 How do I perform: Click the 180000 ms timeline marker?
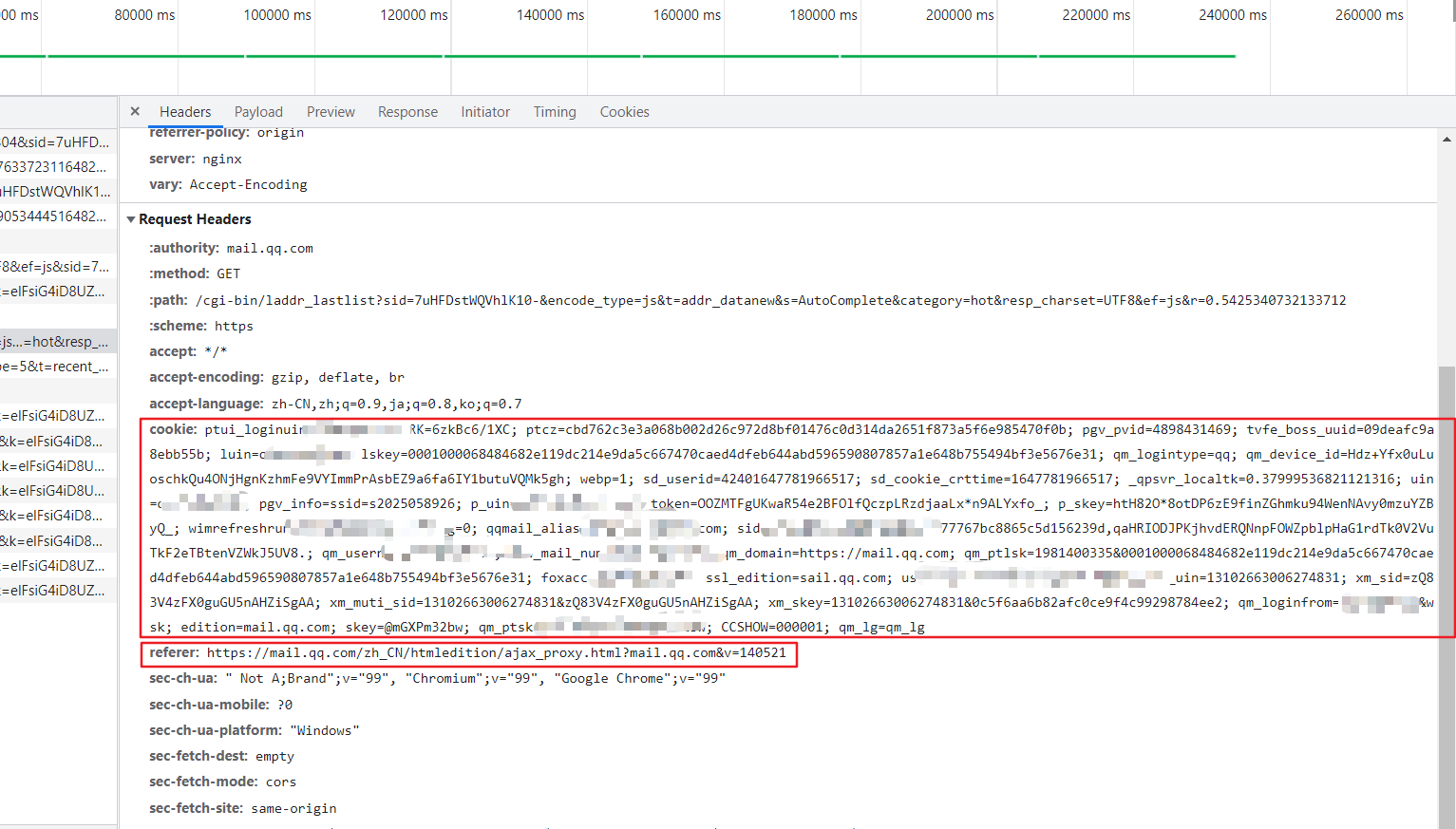(x=823, y=15)
